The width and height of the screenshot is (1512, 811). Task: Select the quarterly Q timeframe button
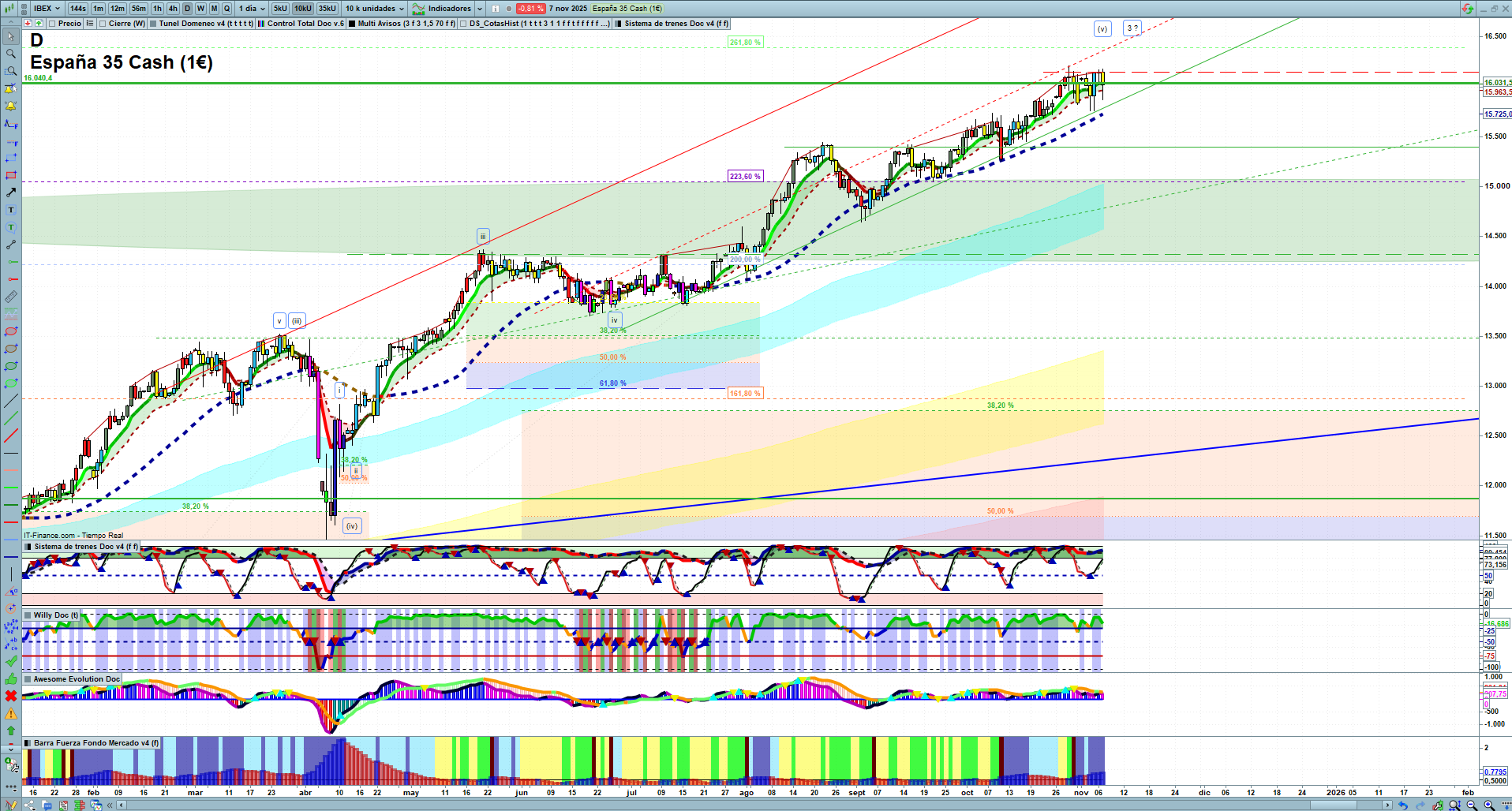click(227, 9)
